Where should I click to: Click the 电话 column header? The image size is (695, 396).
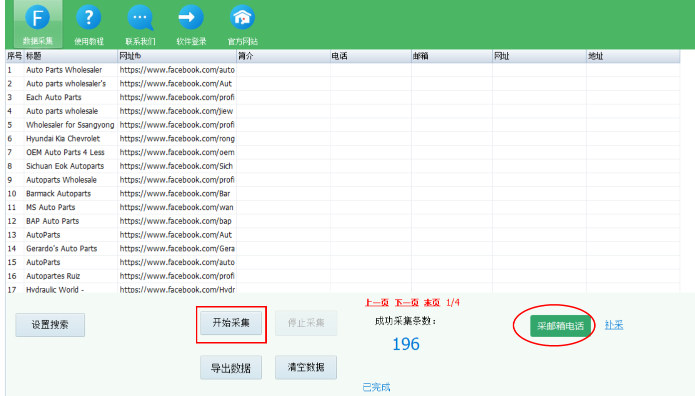point(371,56)
